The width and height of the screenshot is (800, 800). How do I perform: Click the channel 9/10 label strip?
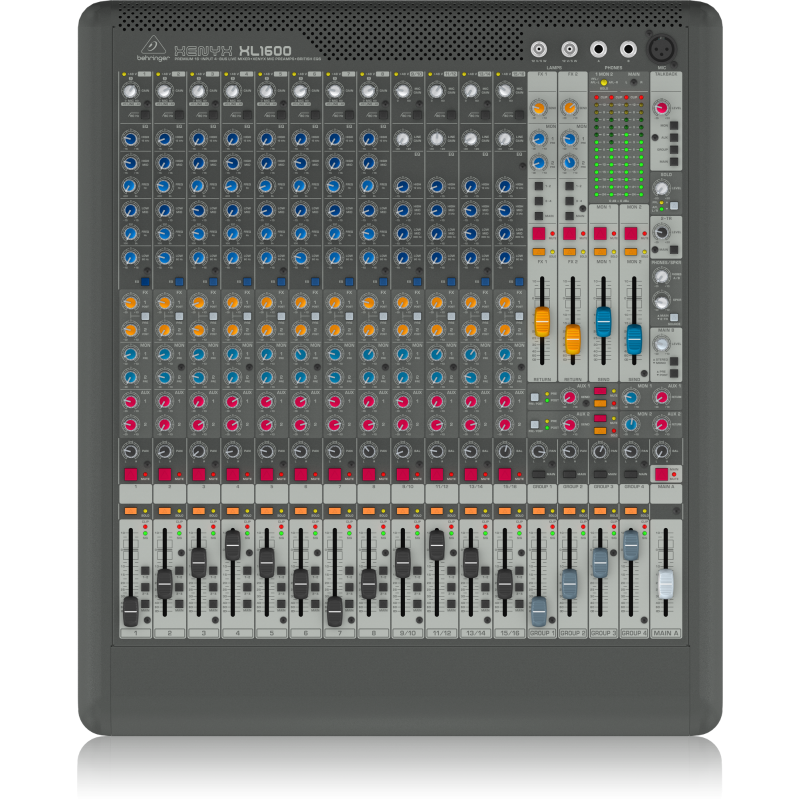[403, 493]
